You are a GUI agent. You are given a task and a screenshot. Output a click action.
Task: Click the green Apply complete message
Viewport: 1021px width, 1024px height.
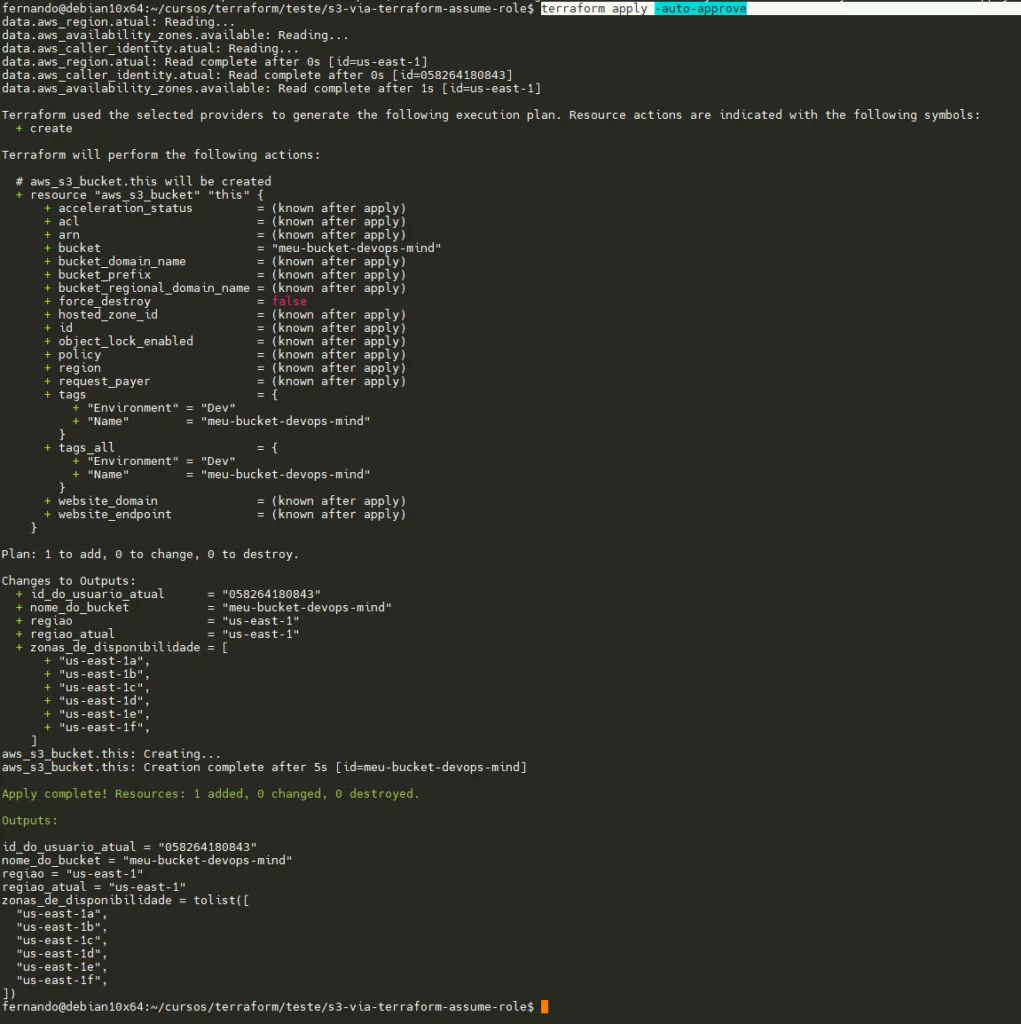210,794
